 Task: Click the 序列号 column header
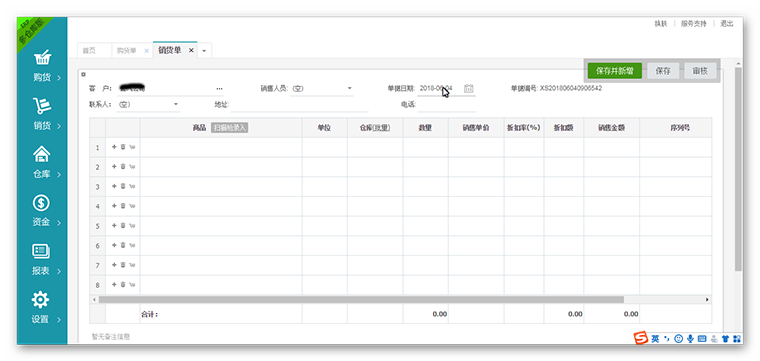[676, 128]
